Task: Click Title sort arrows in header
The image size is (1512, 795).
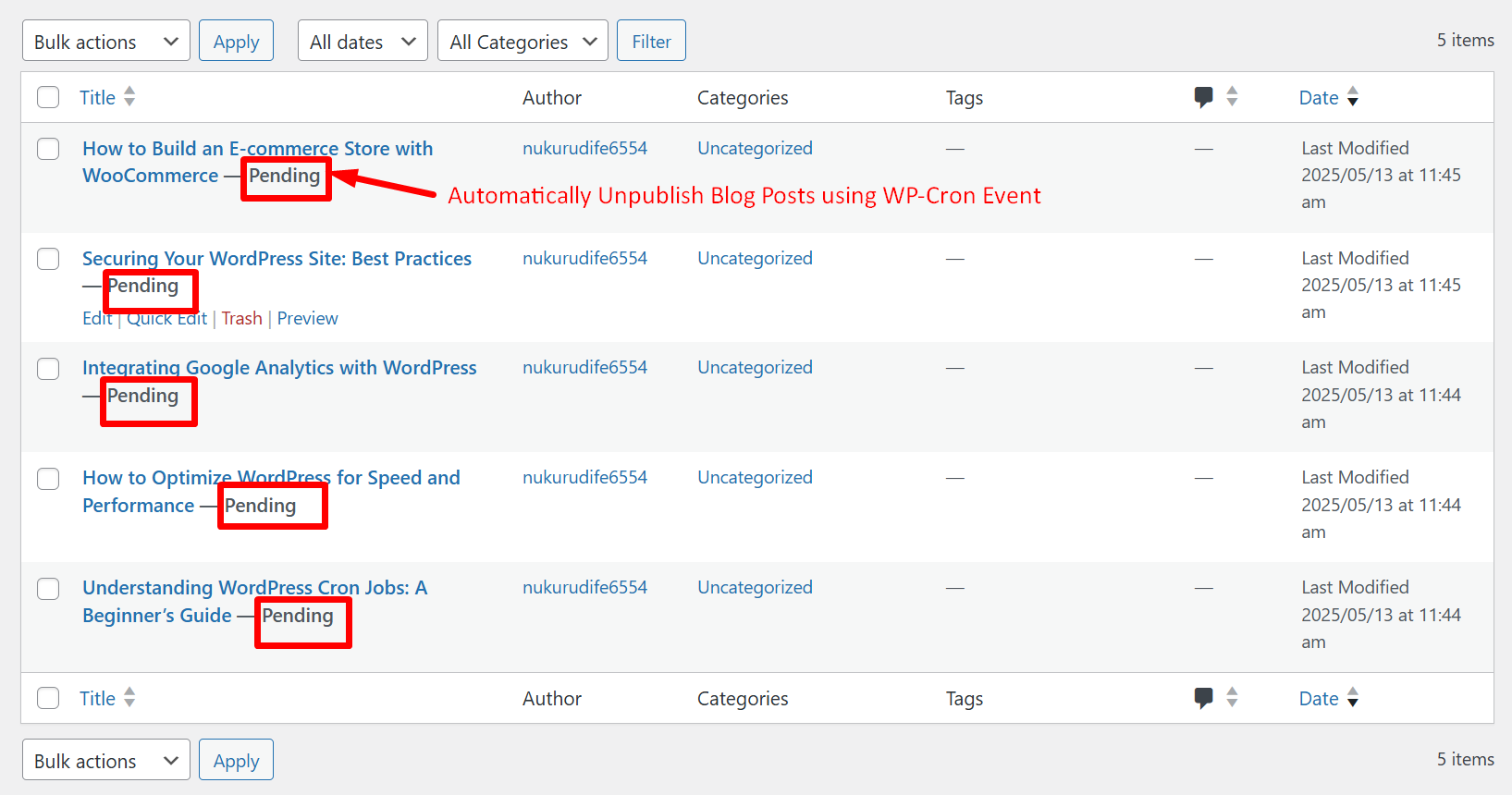Action: pyautogui.click(x=129, y=96)
